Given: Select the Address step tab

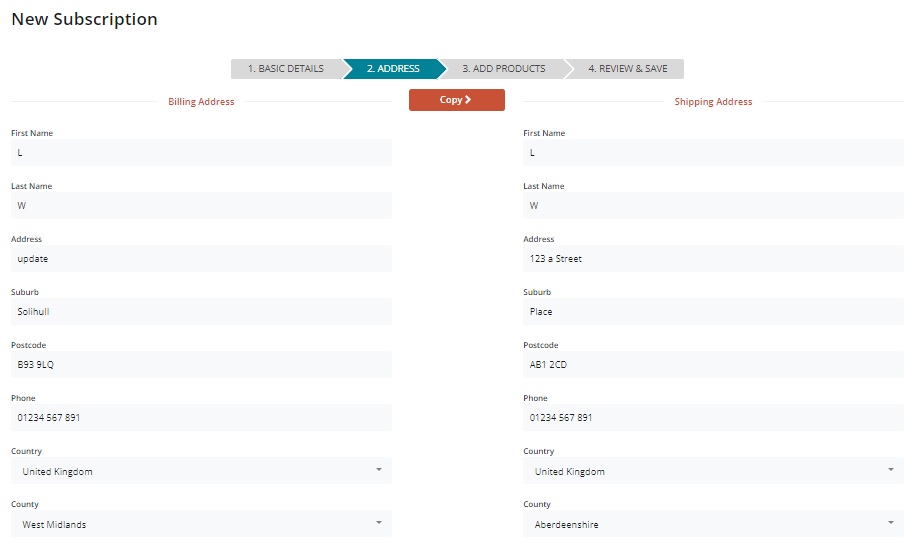Looking at the screenshot, I should (393, 69).
